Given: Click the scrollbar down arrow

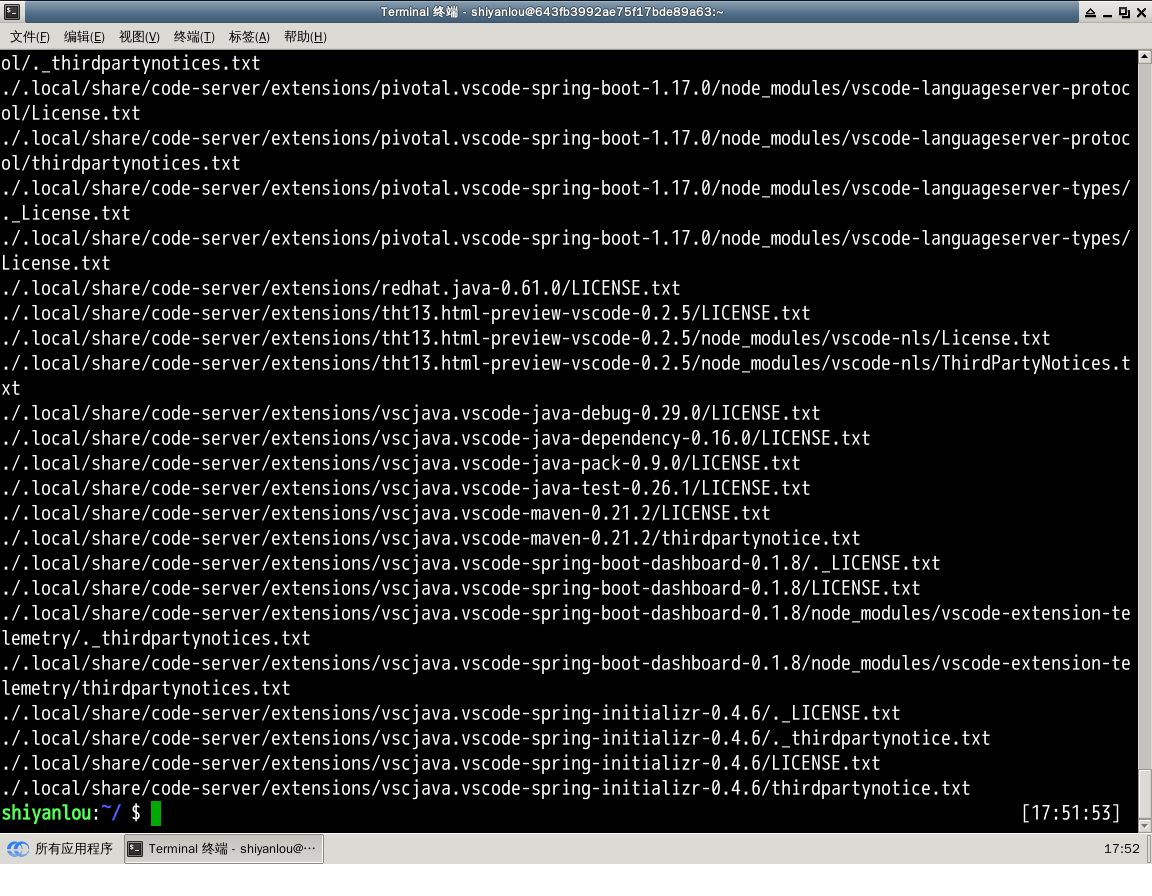Looking at the screenshot, I should [1144, 826].
